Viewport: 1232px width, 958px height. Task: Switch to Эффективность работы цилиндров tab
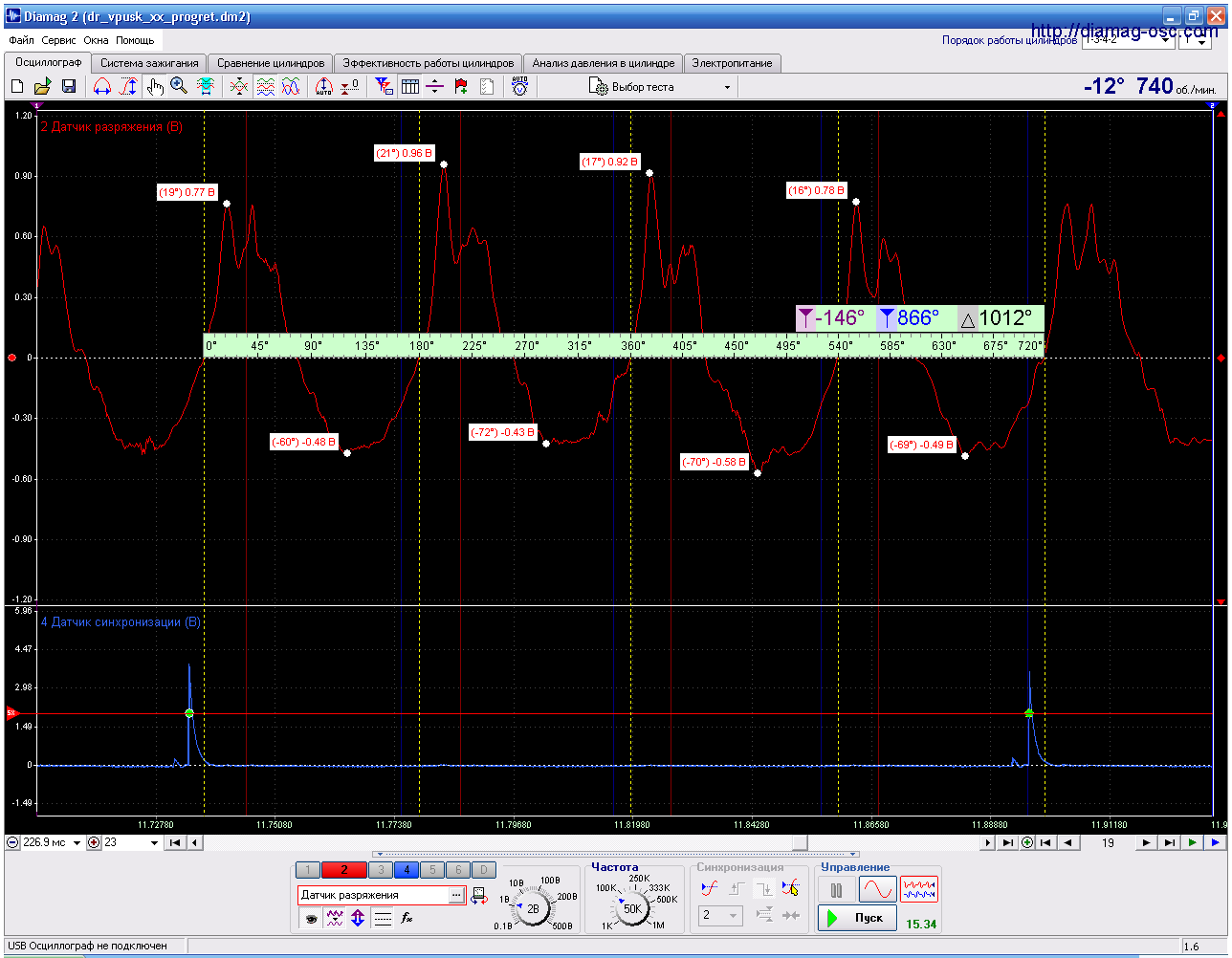429,63
